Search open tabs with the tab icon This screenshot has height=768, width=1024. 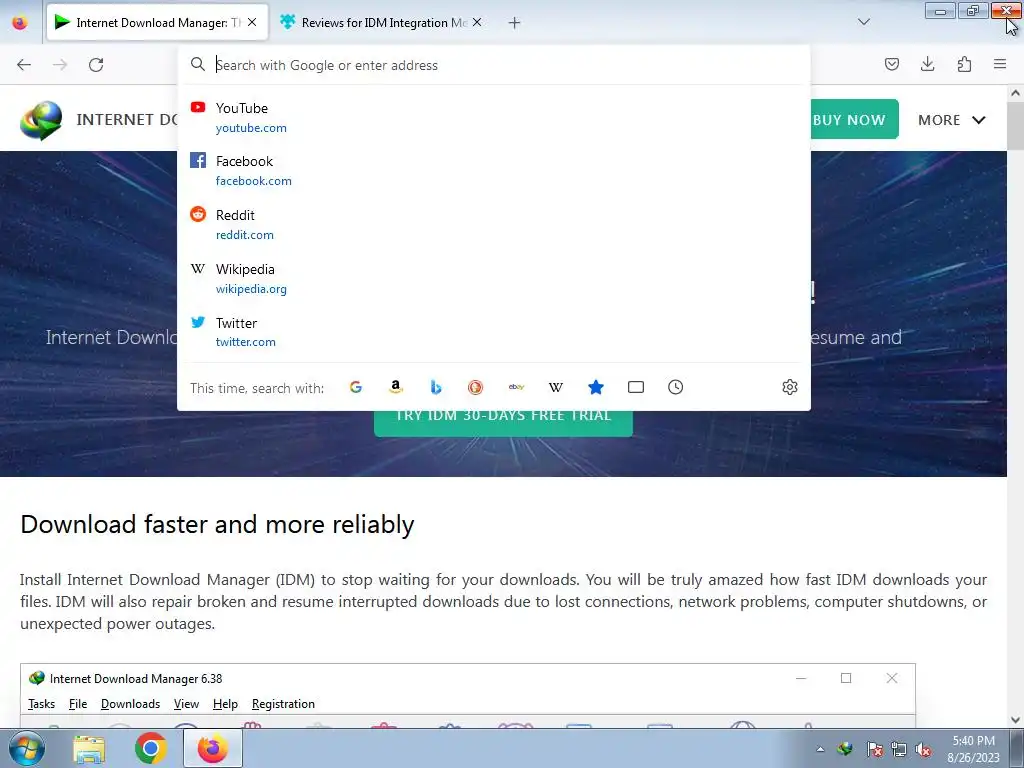point(635,387)
